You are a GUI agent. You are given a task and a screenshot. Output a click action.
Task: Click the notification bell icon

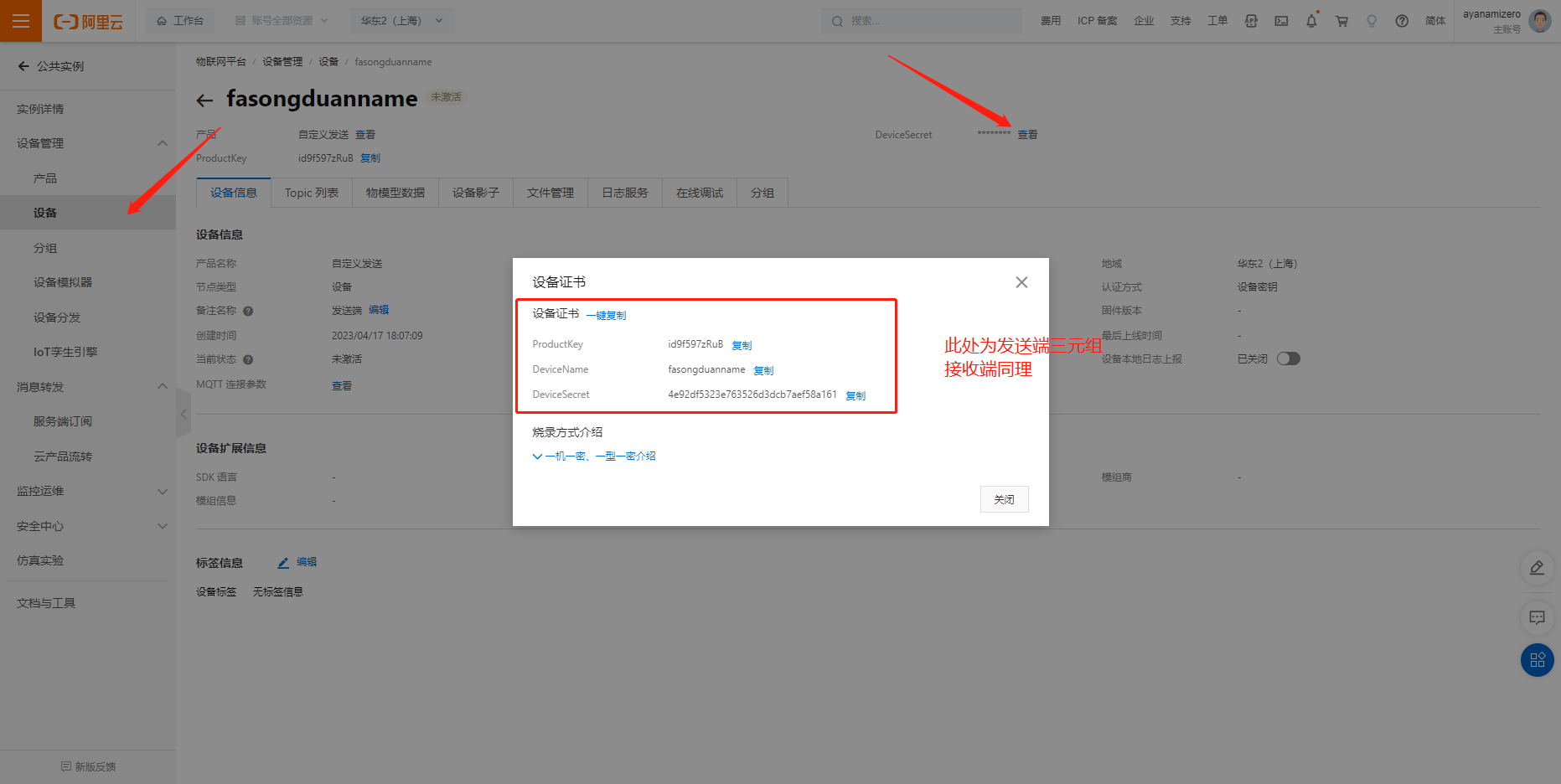click(1311, 21)
